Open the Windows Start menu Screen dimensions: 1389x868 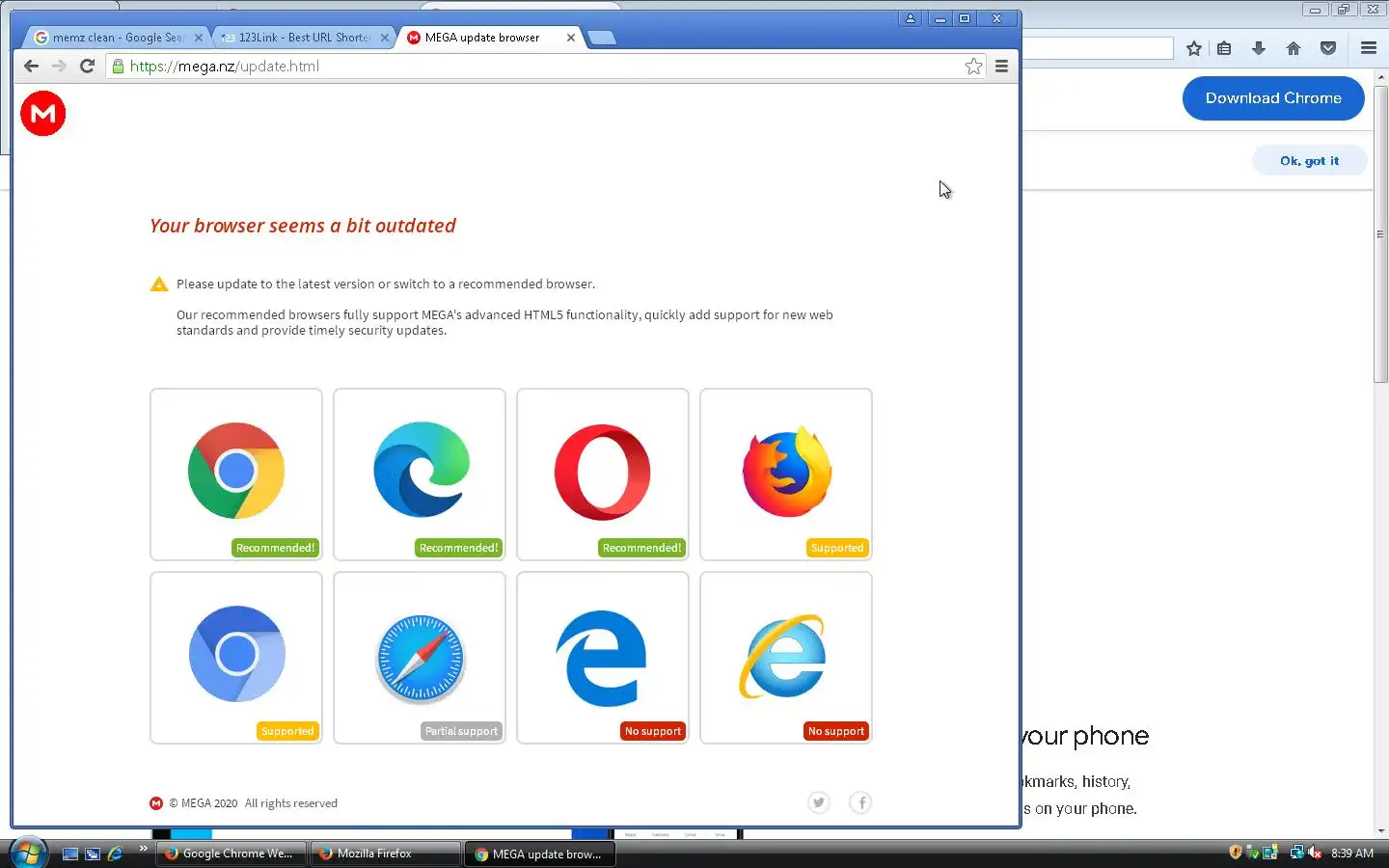click(28, 854)
